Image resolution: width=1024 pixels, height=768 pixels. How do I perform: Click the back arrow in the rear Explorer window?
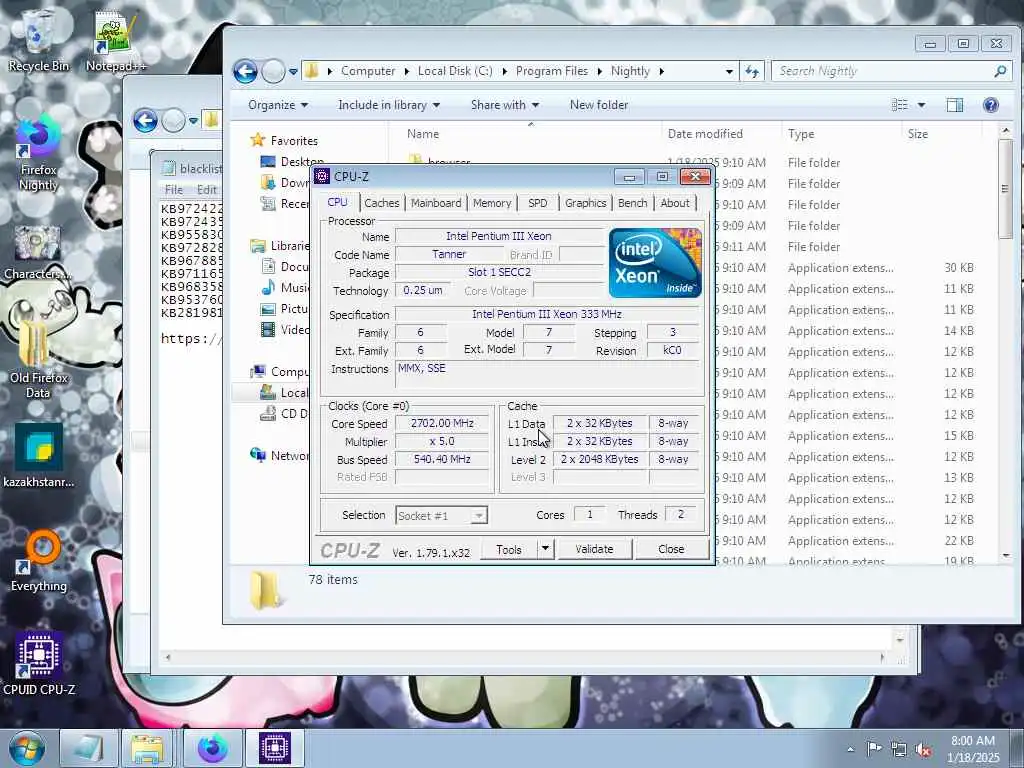145,120
